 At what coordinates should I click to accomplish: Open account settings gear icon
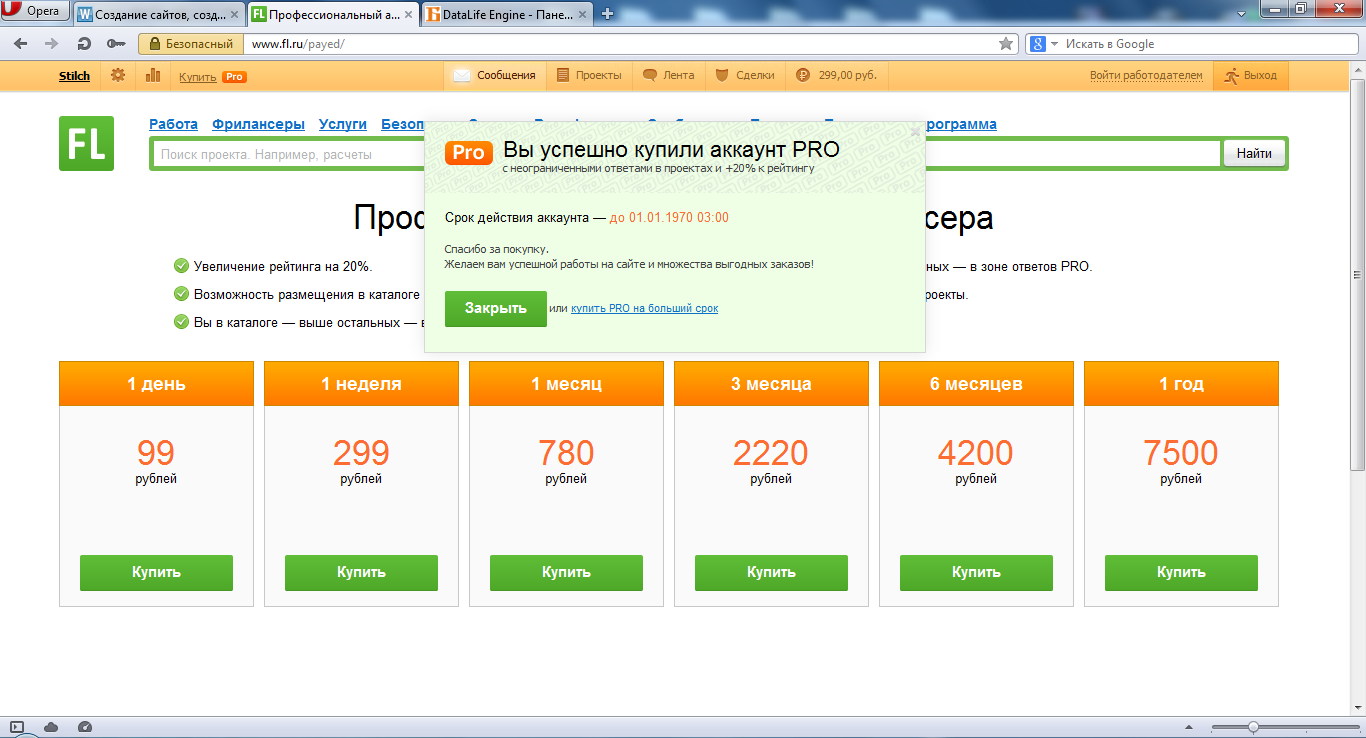pos(118,75)
